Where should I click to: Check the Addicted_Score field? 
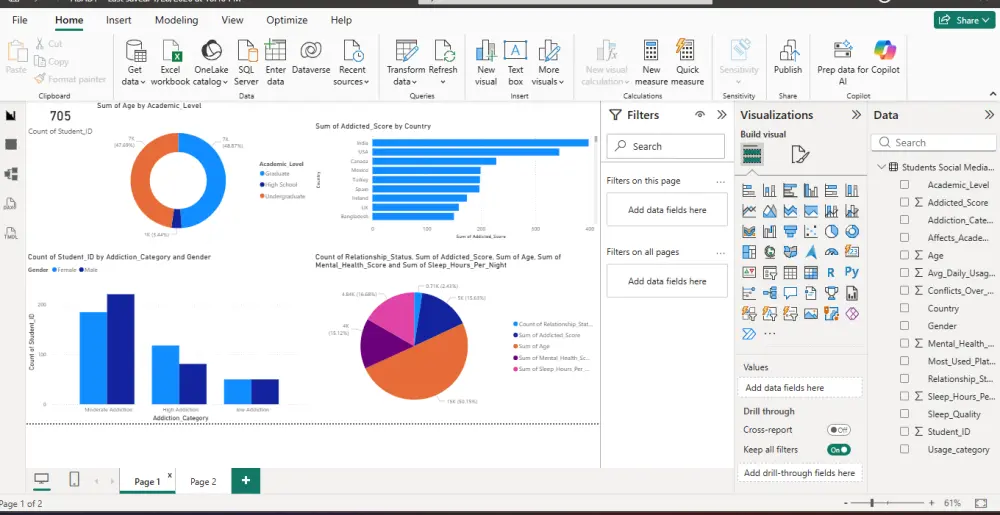904,202
